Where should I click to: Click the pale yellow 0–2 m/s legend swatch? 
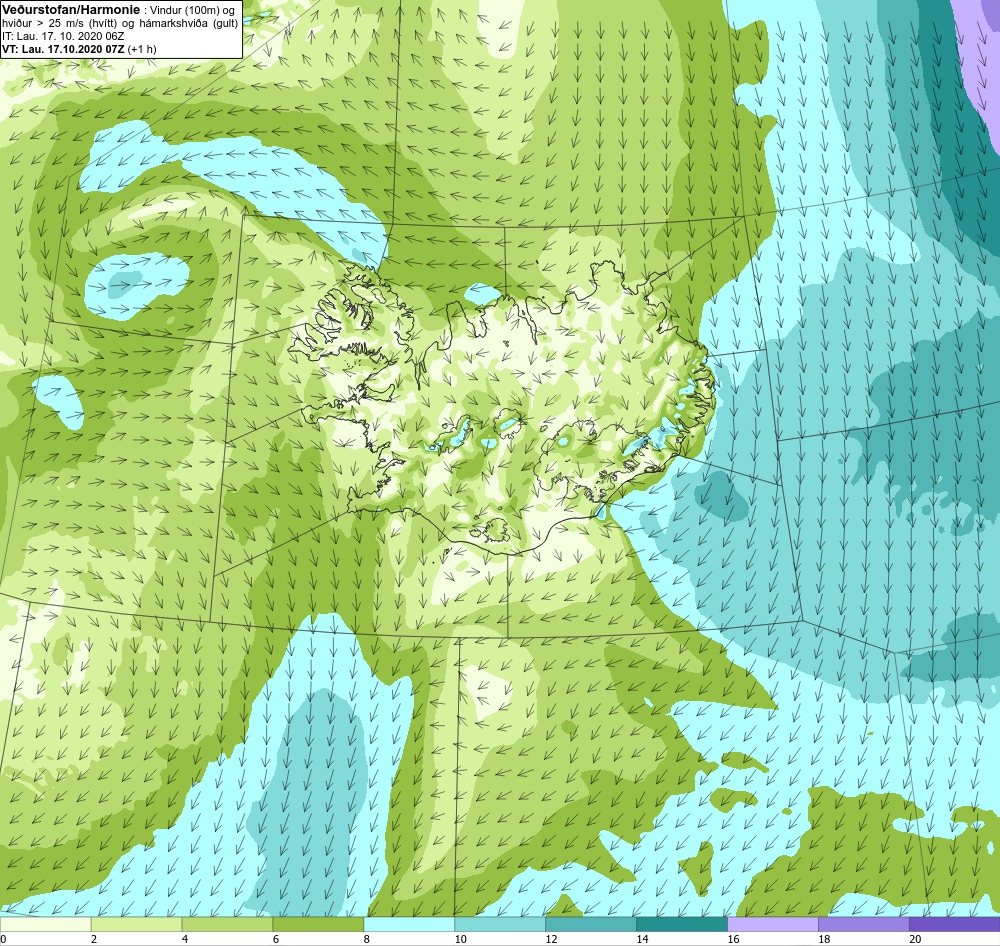coord(45,924)
